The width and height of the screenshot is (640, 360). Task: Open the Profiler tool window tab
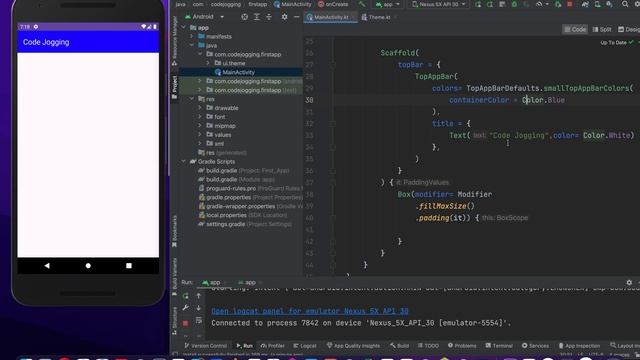[x=272, y=346]
